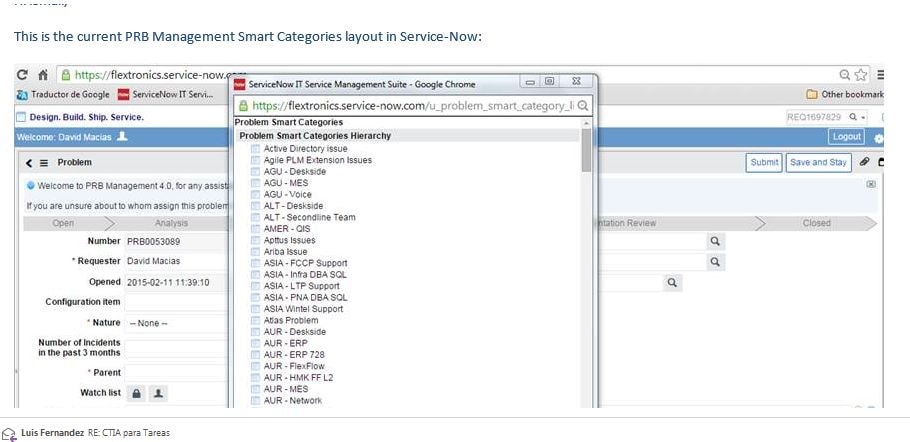Click the browser home icon
Image resolution: width=910 pixels, height=442 pixels.
[42, 75]
